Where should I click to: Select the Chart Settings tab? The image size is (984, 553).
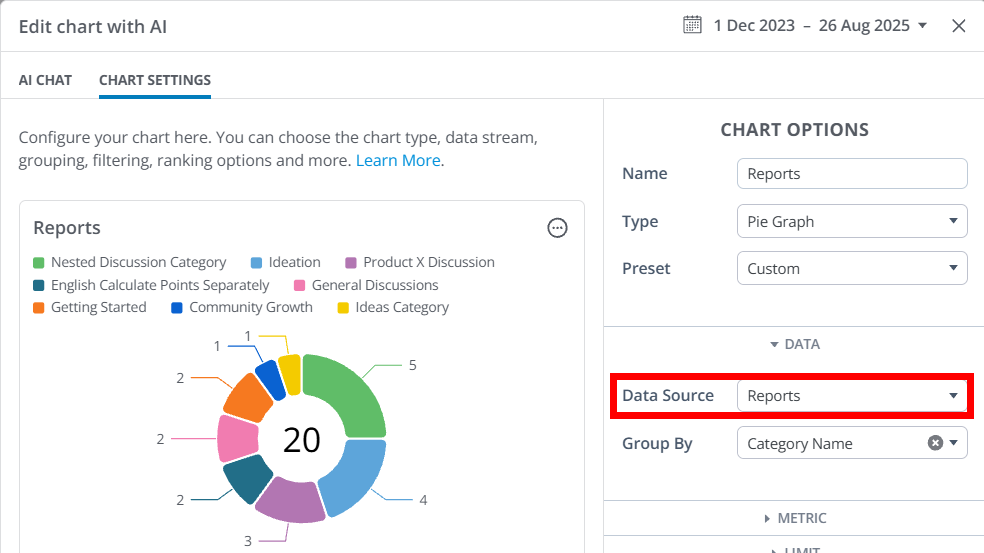tap(155, 80)
